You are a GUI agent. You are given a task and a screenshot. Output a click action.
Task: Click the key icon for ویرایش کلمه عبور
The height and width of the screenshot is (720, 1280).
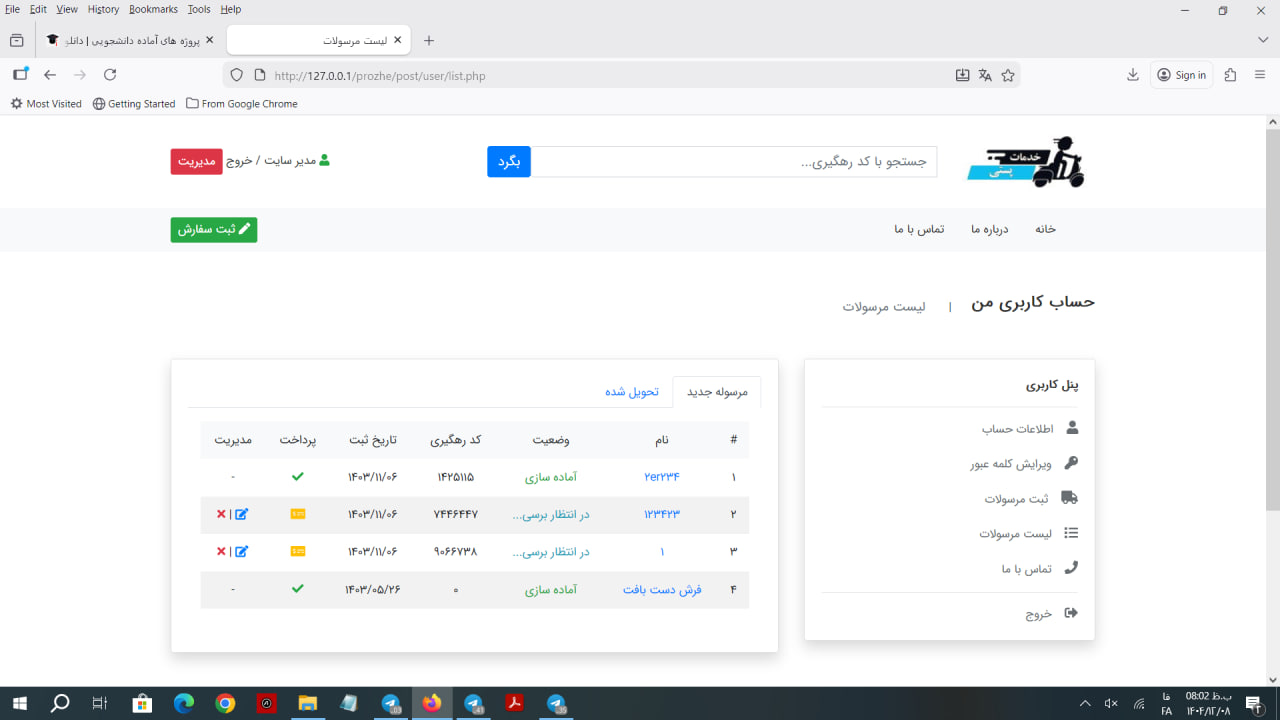point(1071,463)
